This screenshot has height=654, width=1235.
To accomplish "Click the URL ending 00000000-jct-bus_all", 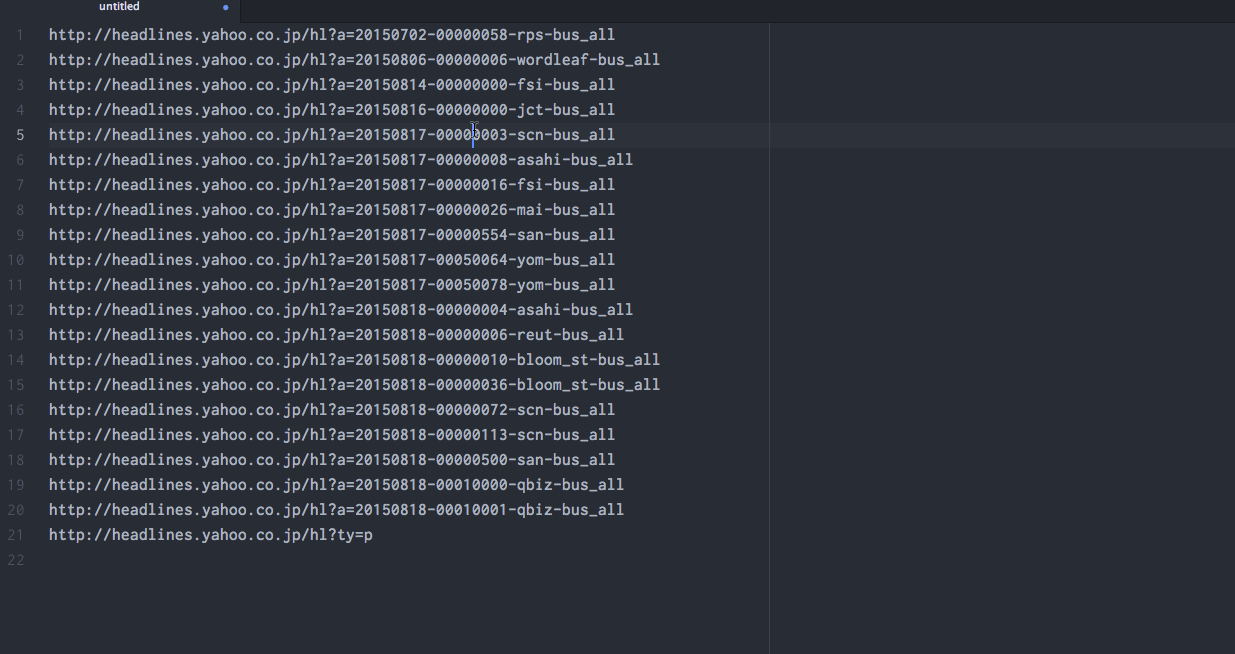I will pyautogui.click(x=332, y=110).
